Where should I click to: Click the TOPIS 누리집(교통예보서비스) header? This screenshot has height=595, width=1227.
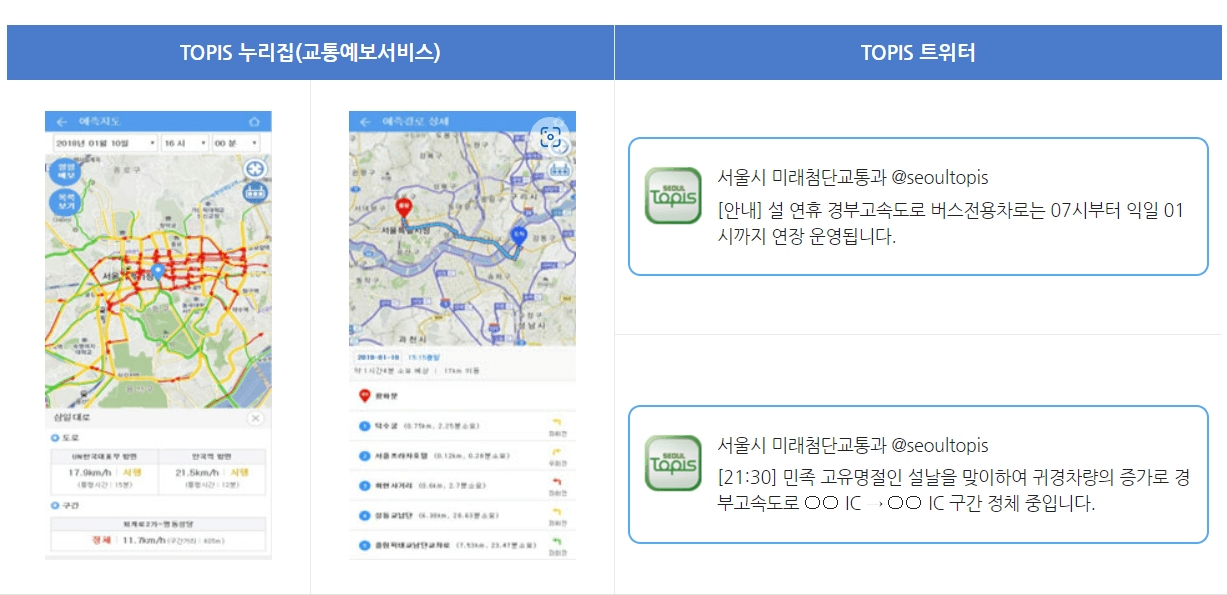click(x=310, y=53)
